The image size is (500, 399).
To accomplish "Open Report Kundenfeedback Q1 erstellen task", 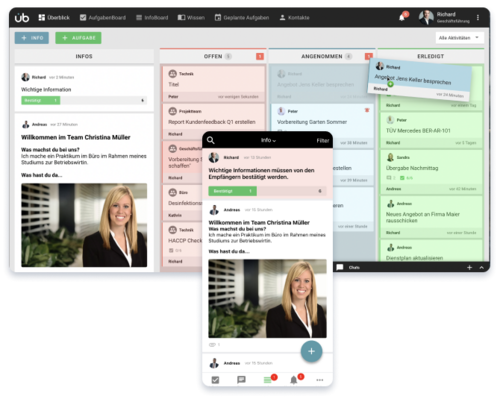I will [212, 122].
